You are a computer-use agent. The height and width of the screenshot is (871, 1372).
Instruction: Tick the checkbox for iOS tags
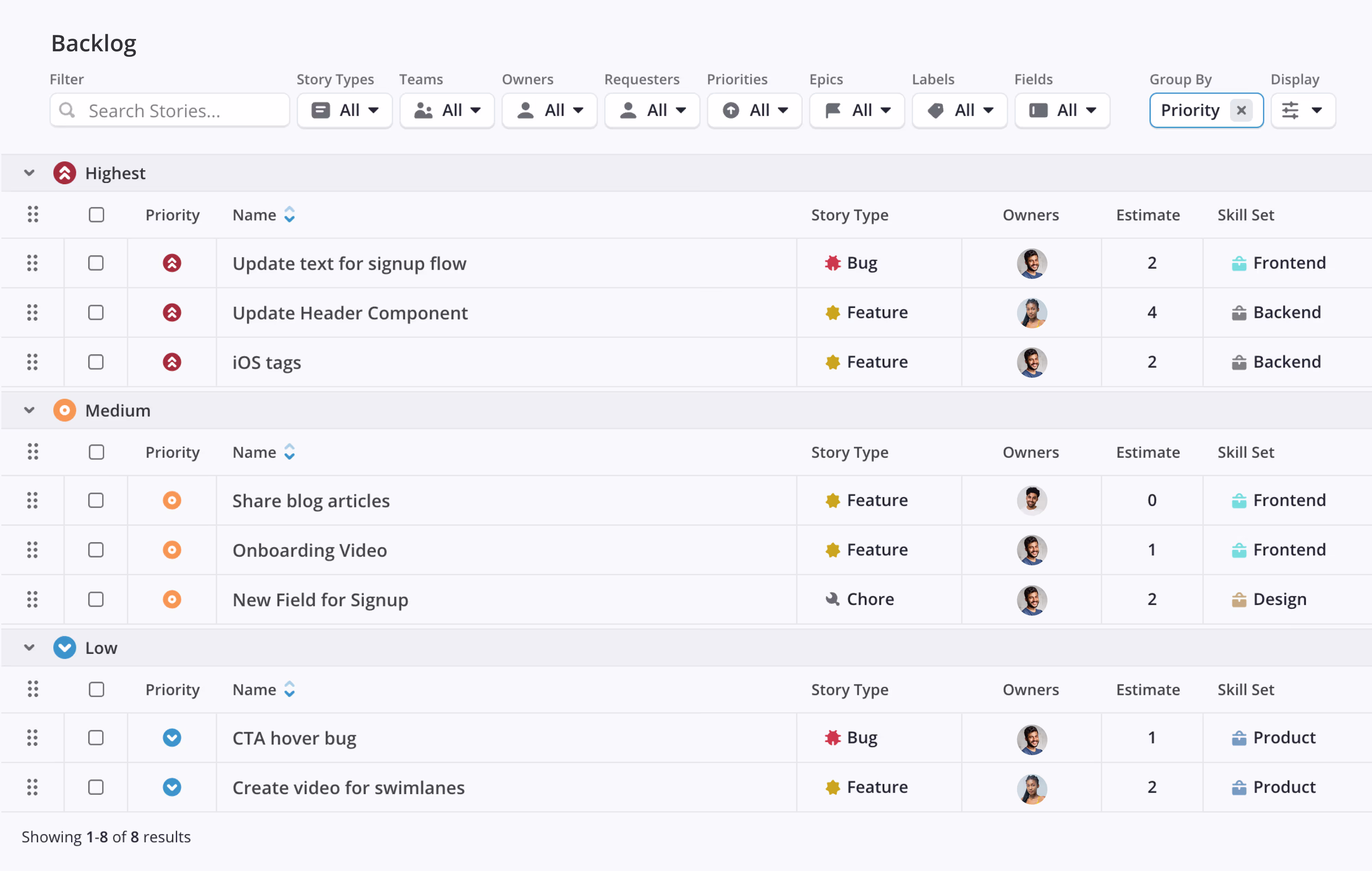click(96, 362)
